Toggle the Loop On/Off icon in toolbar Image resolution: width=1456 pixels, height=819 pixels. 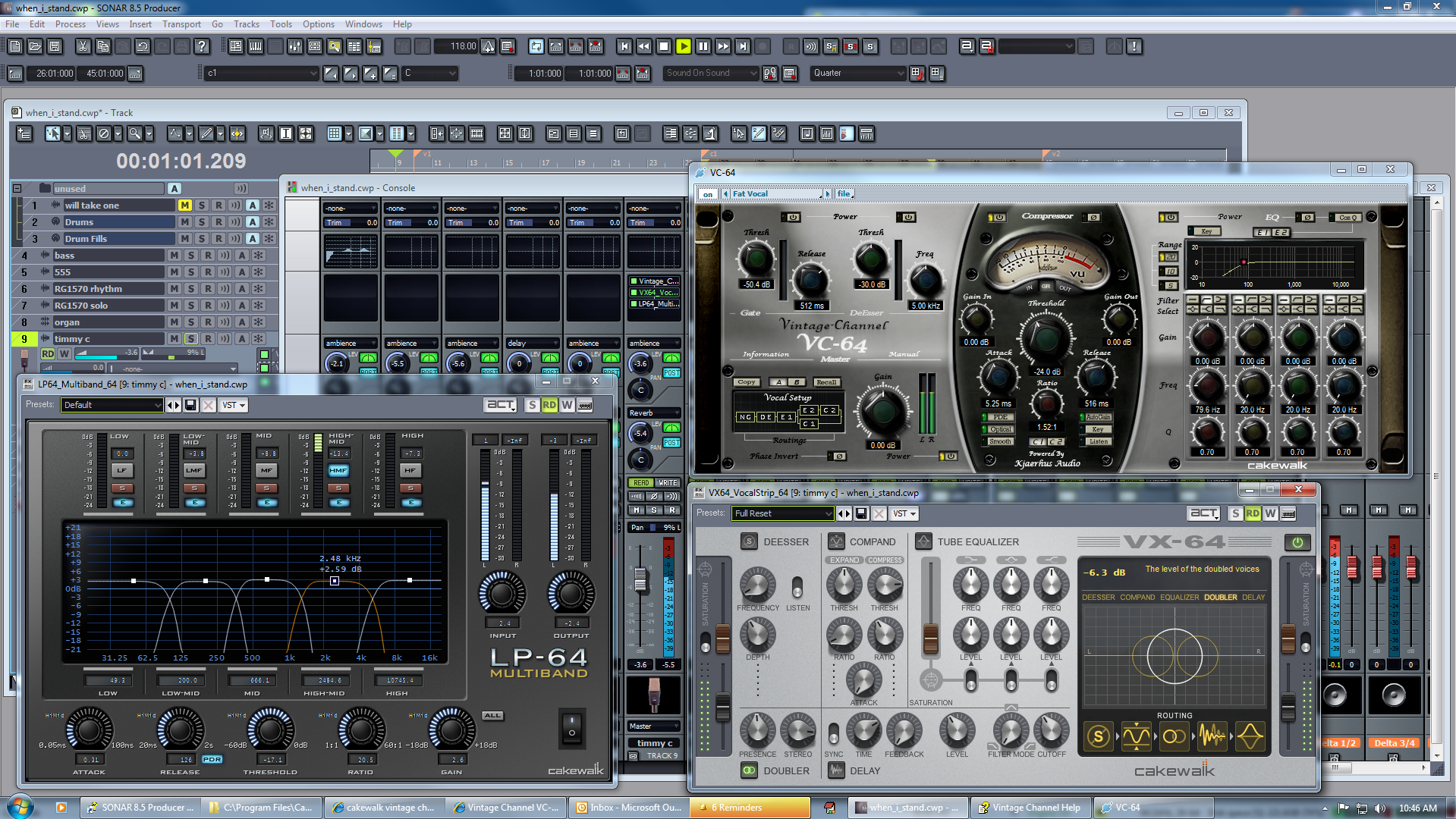(536, 46)
